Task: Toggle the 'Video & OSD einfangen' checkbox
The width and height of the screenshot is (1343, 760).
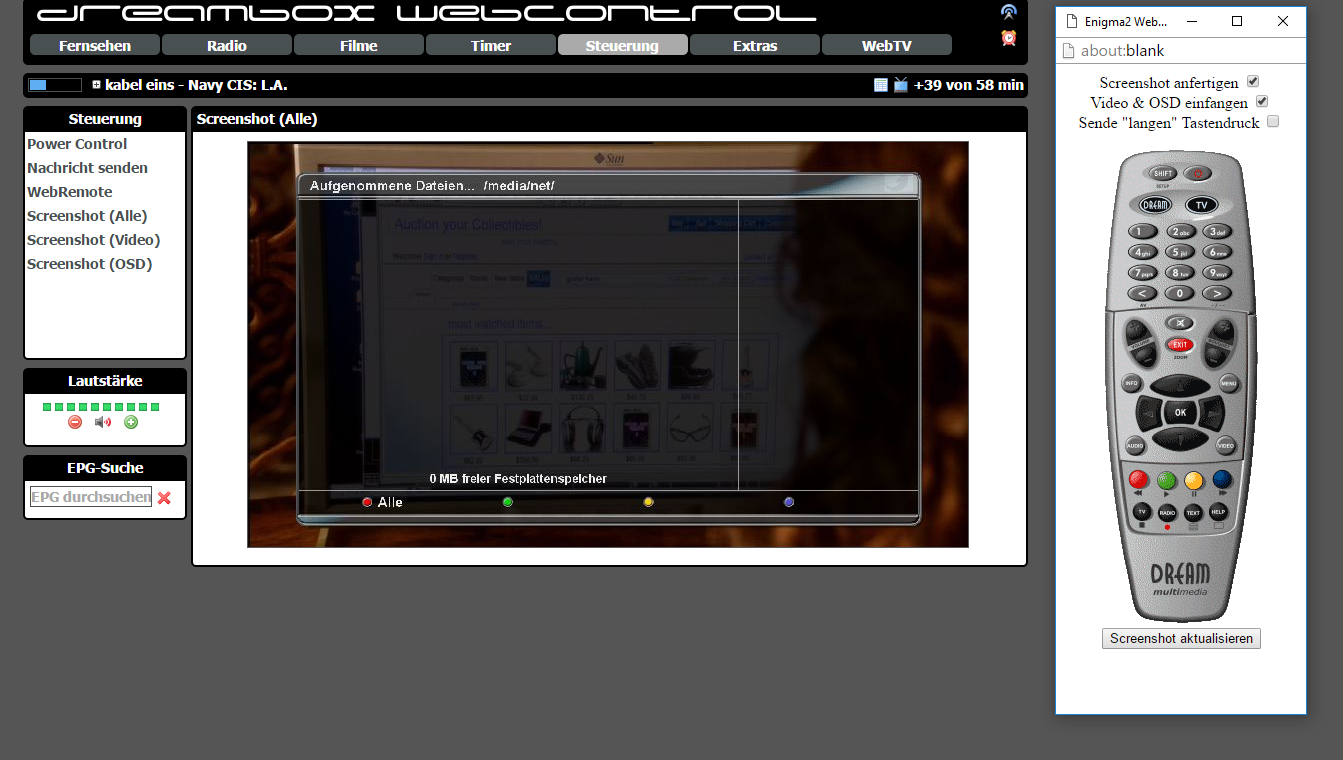Action: point(1262,102)
